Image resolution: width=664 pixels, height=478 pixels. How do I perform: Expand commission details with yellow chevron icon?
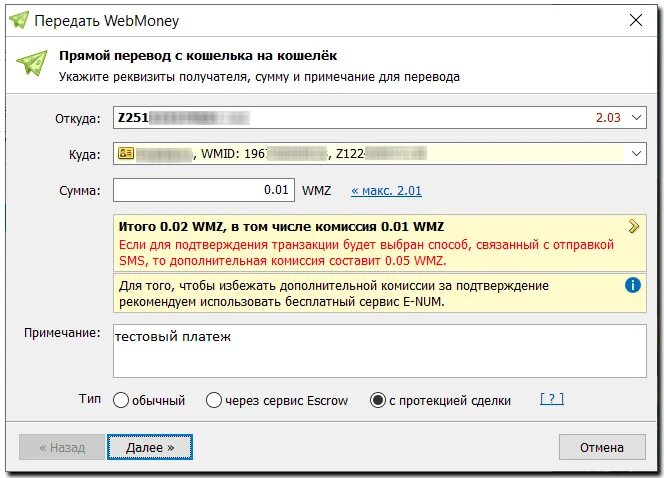pos(634,227)
